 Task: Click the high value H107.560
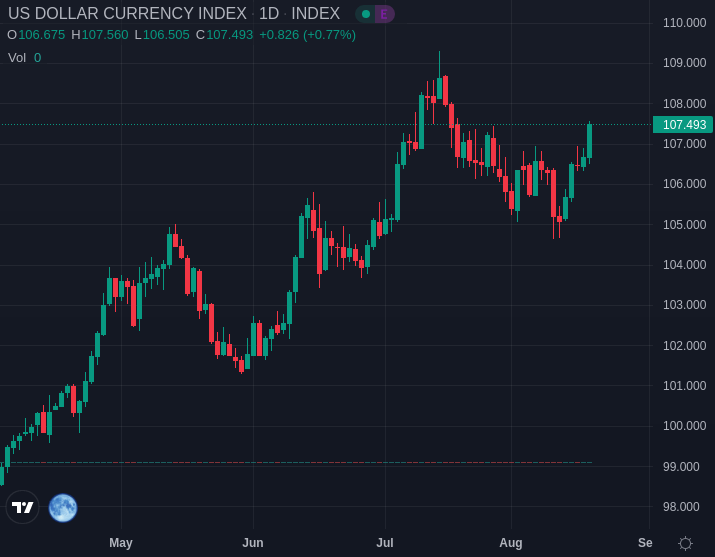(x=100, y=35)
